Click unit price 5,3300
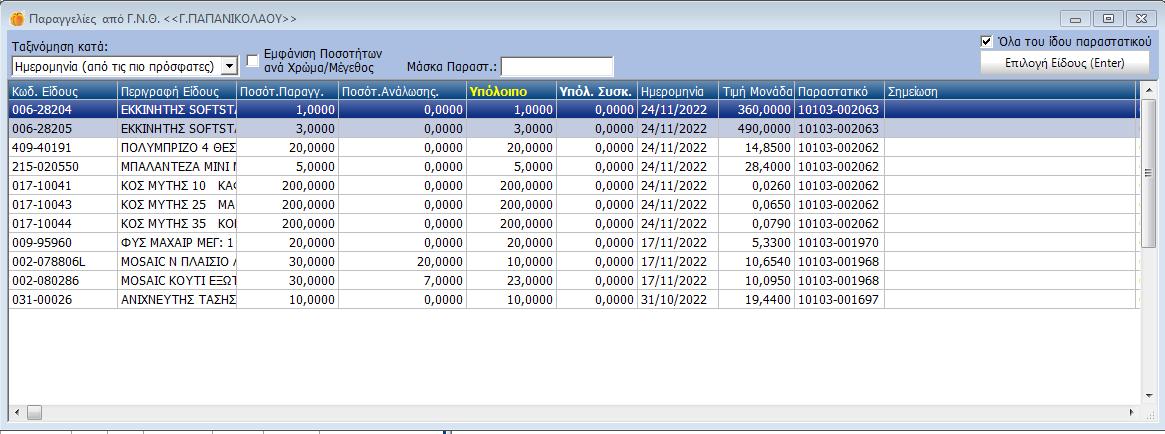 click(x=771, y=242)
